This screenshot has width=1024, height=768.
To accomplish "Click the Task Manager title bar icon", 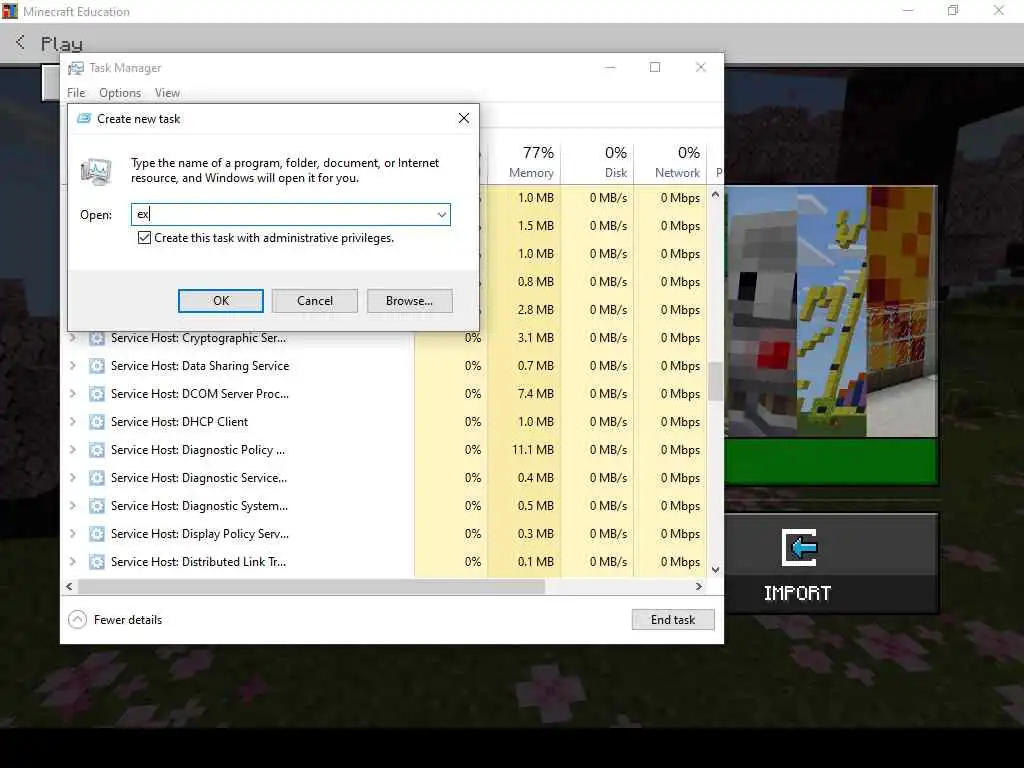I will click(x=76, y=68).
